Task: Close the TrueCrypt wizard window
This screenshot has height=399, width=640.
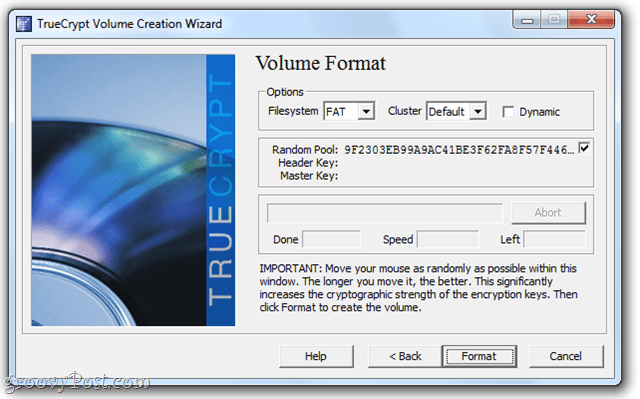Action: [591, 20]
